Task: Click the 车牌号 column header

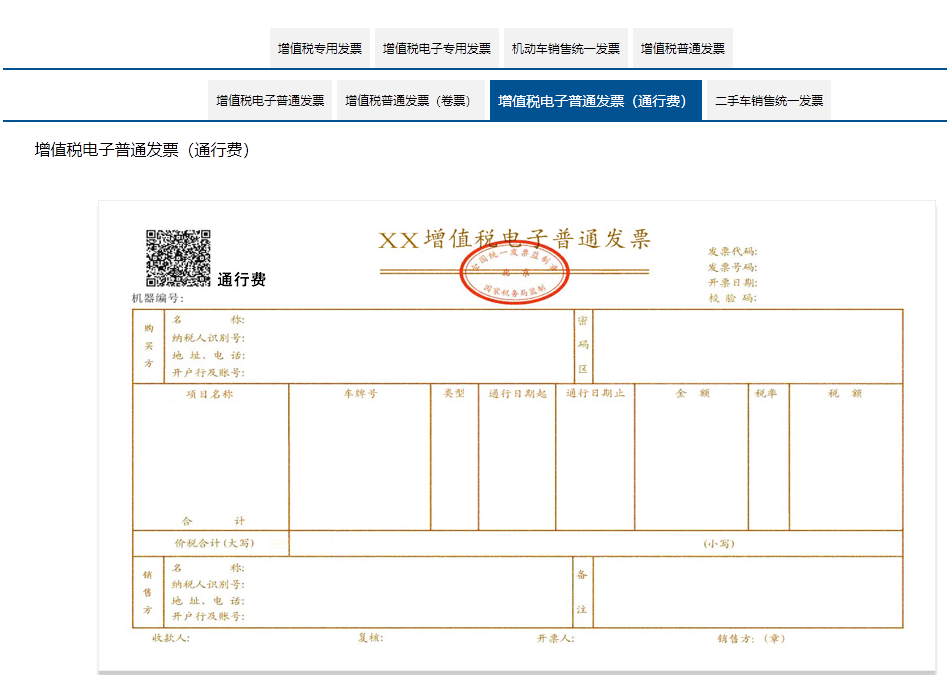Action: coord(361,393)
